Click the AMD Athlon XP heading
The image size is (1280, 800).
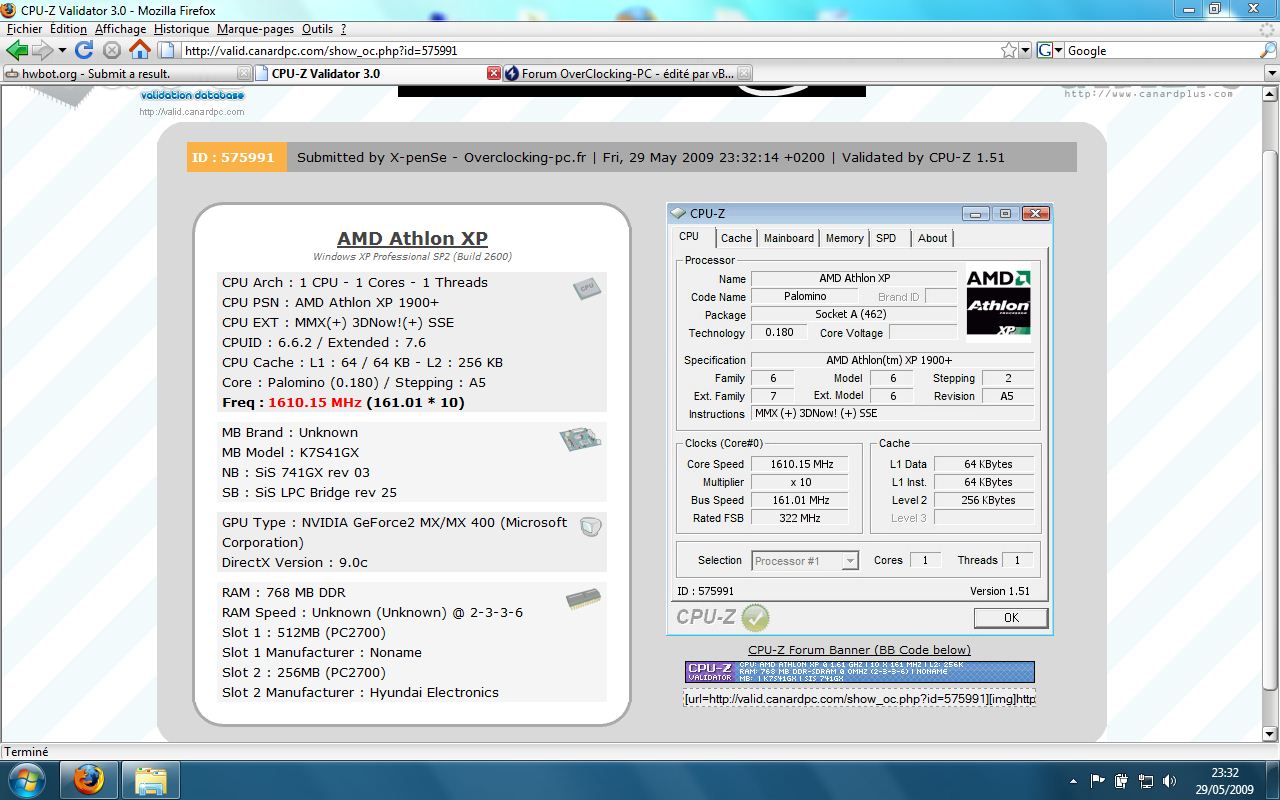412,239
